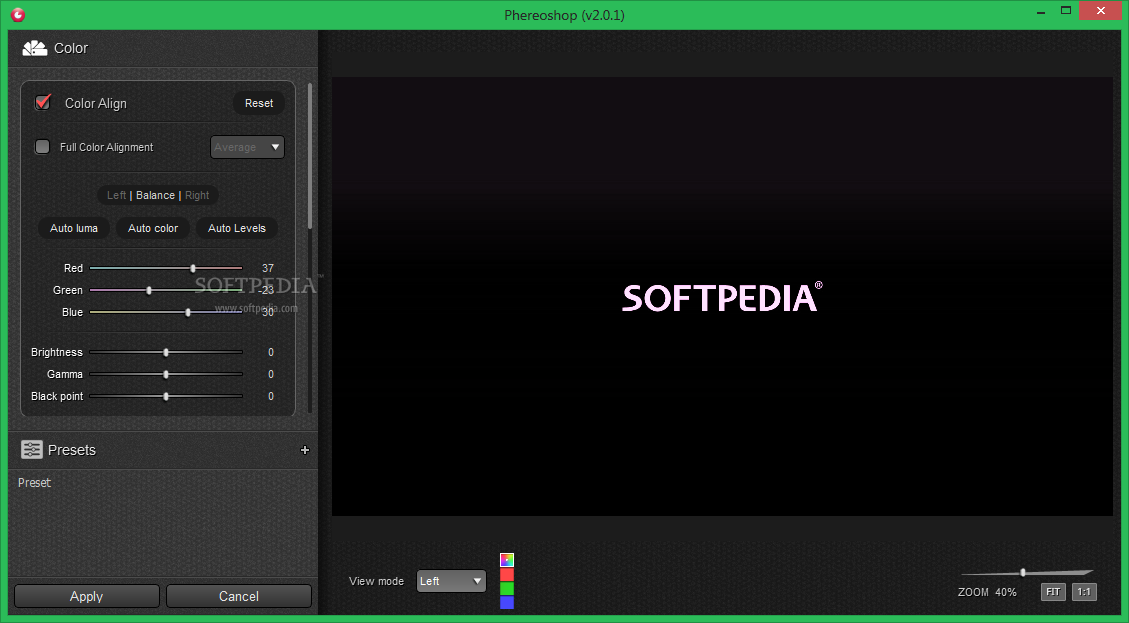Click the Auto Levels button
Image resolution: width=1129 pixels, height=623 pixels.
(x=237, y=228)
